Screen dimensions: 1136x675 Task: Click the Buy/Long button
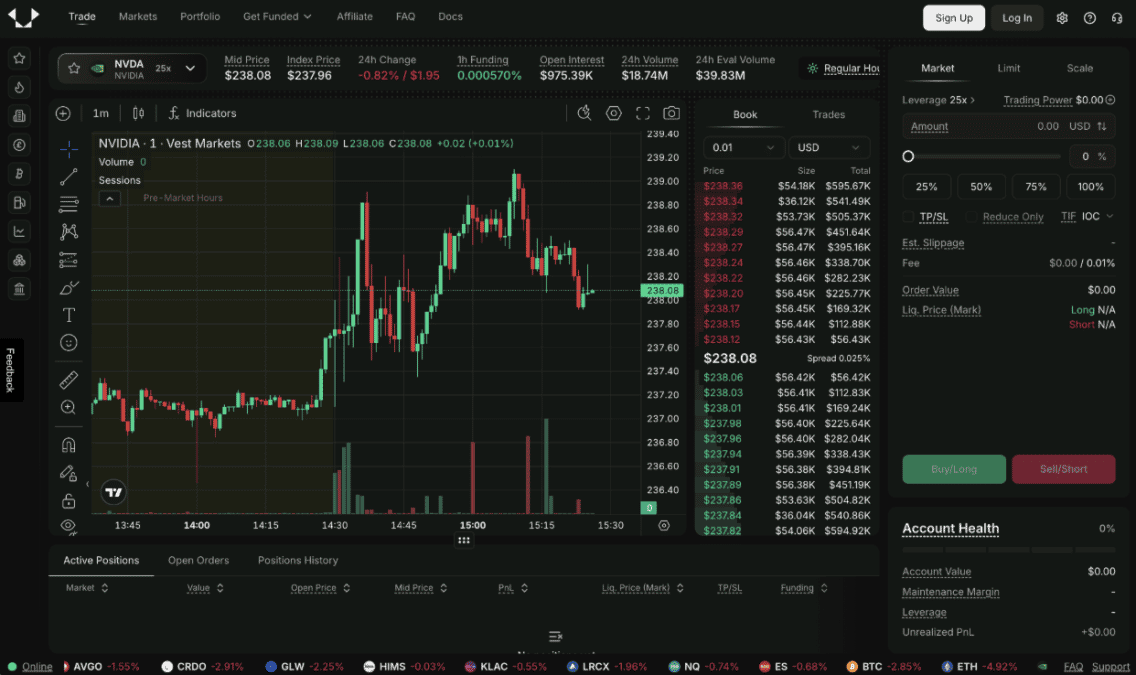tap(953, 469)
